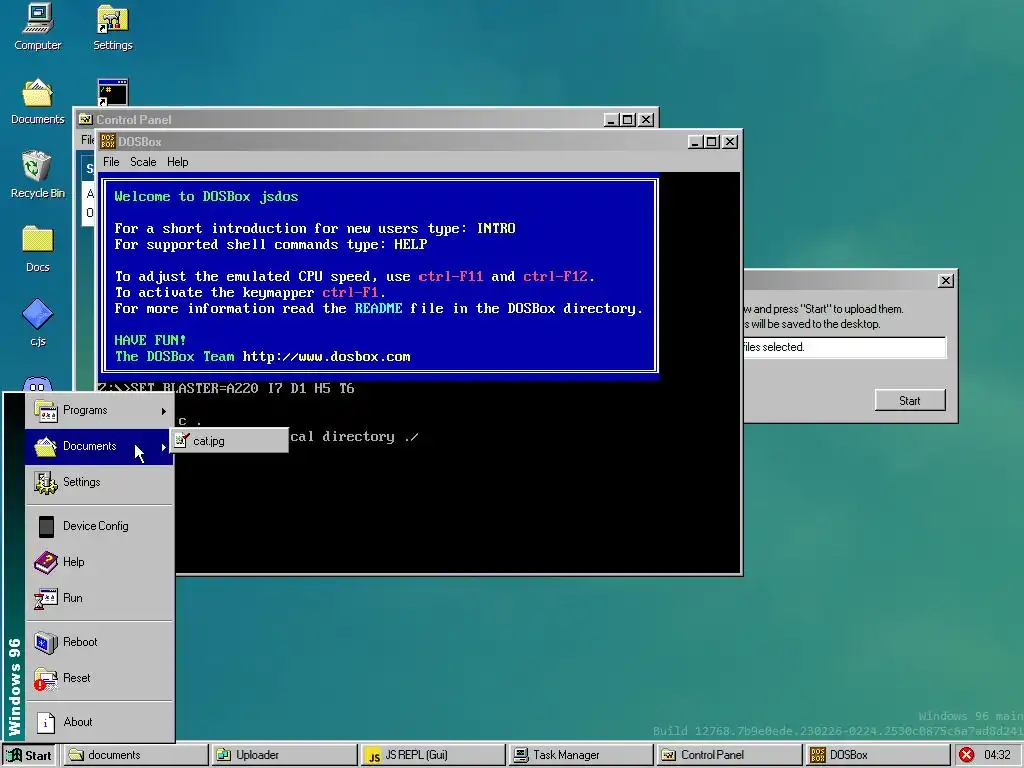
Task: Maximize the Control Panel window
Action: tap(628, 120)
